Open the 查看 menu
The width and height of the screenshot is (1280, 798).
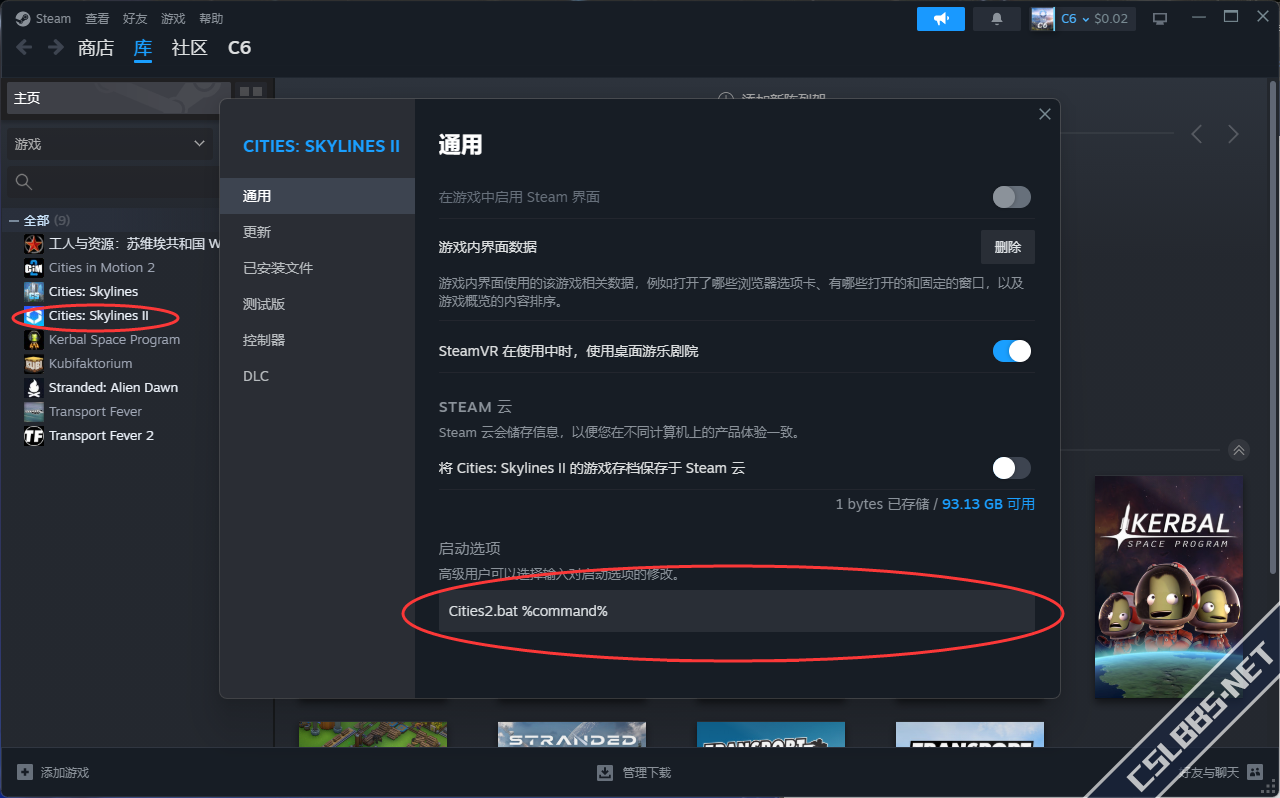tap(97, 18)
